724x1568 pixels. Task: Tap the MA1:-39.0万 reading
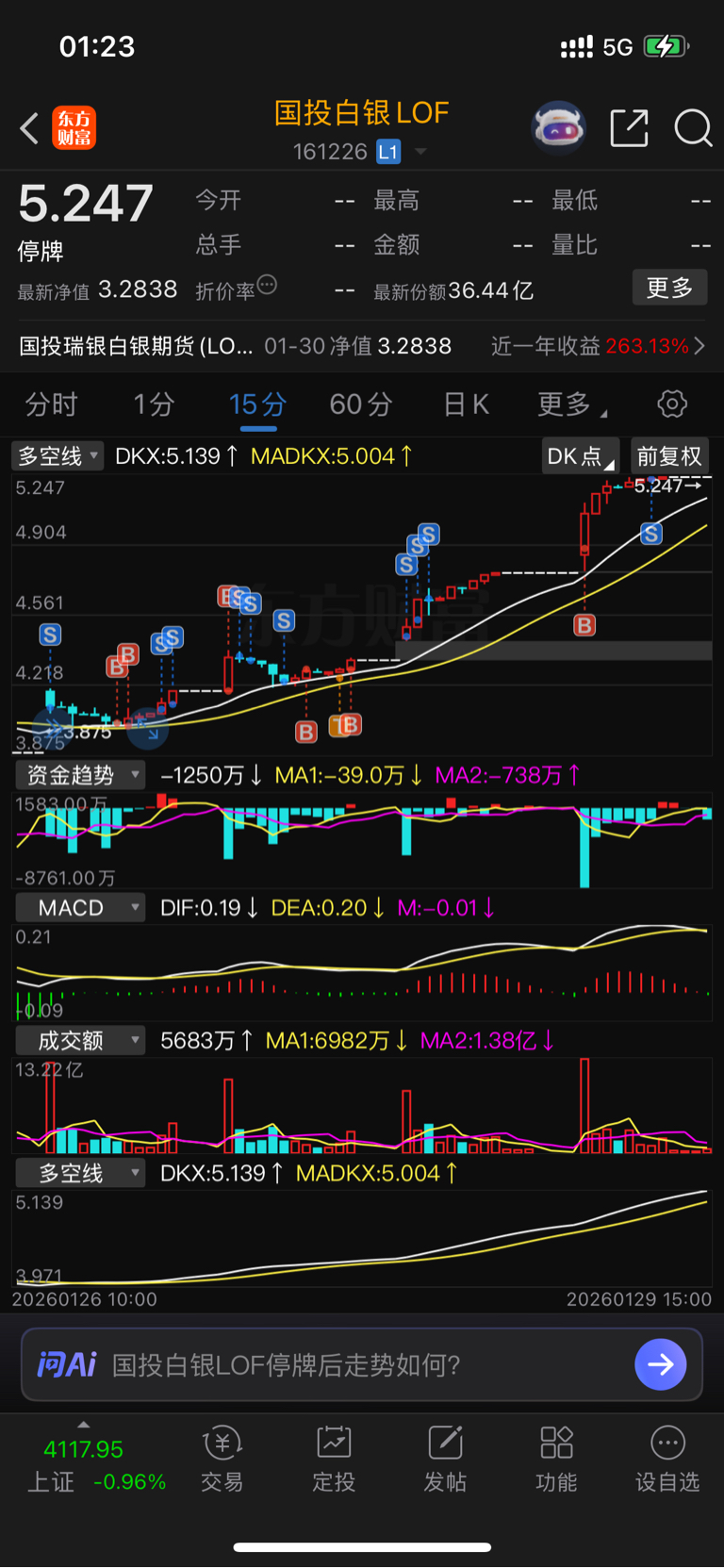(349, 776)
